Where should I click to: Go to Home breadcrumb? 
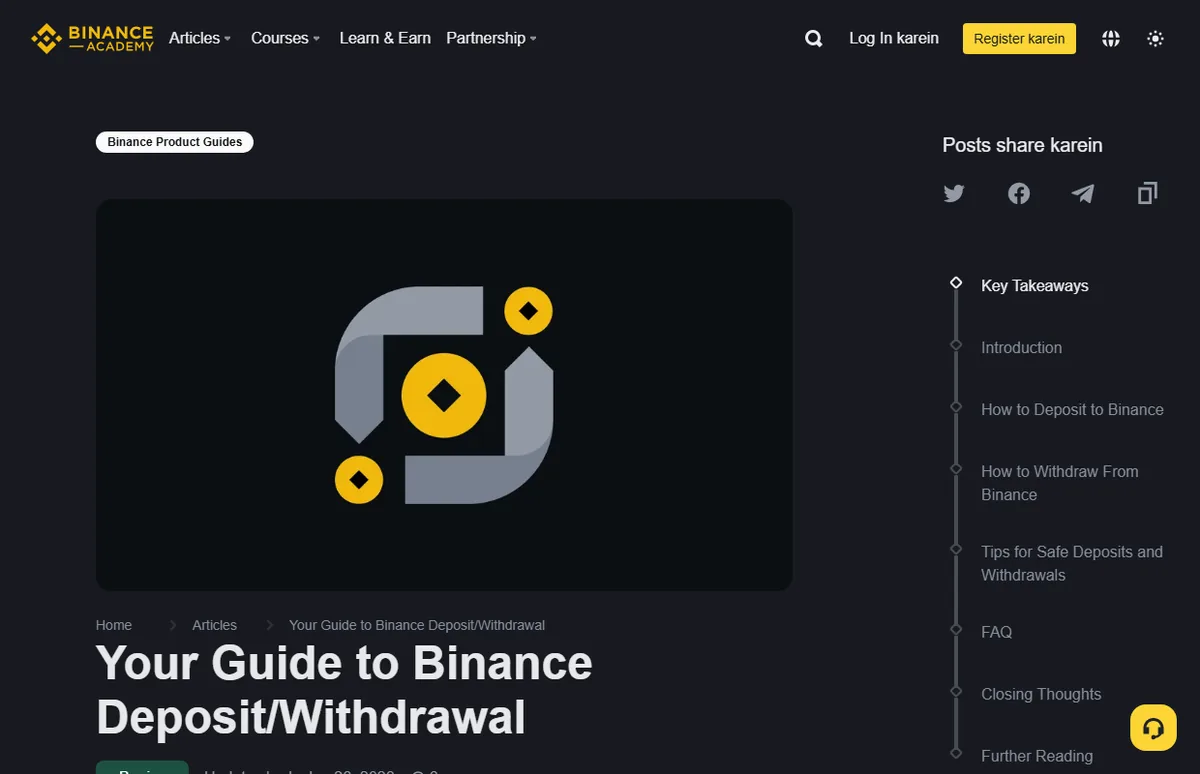[114, 625]
